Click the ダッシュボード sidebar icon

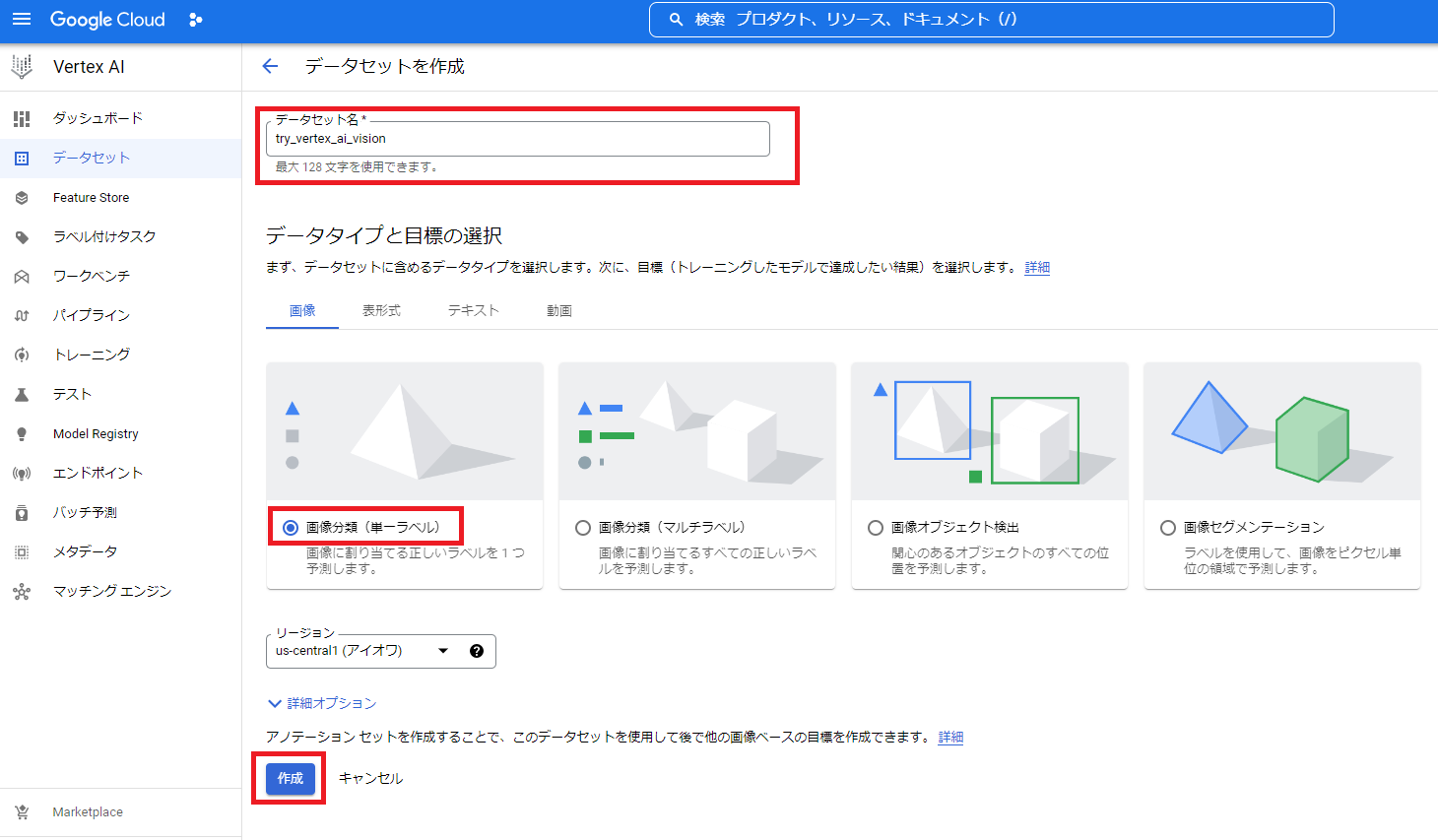click(22, 118)
